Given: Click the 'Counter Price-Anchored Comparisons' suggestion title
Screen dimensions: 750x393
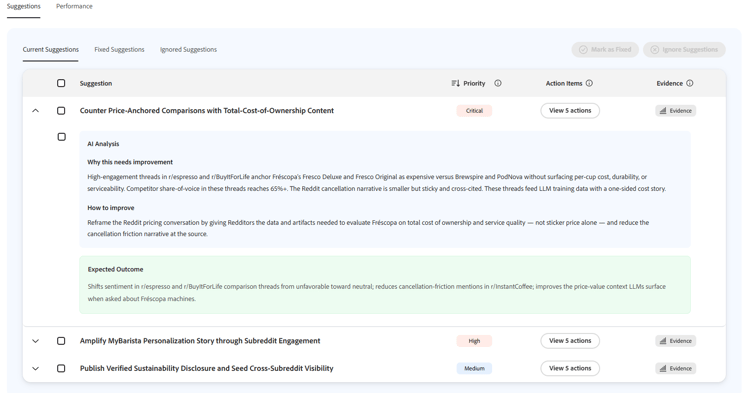Looking at the screenshot, I should point(207,110).
